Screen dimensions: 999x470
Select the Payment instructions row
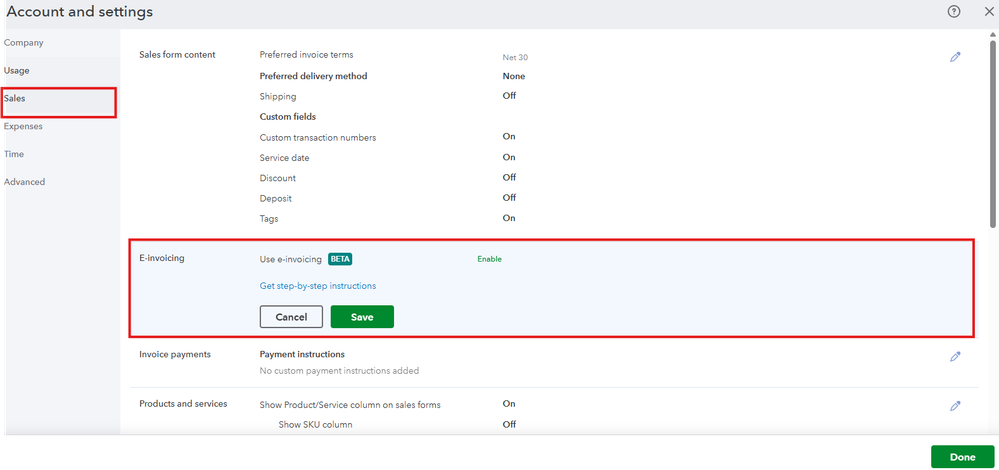click(x=302, y=354)
